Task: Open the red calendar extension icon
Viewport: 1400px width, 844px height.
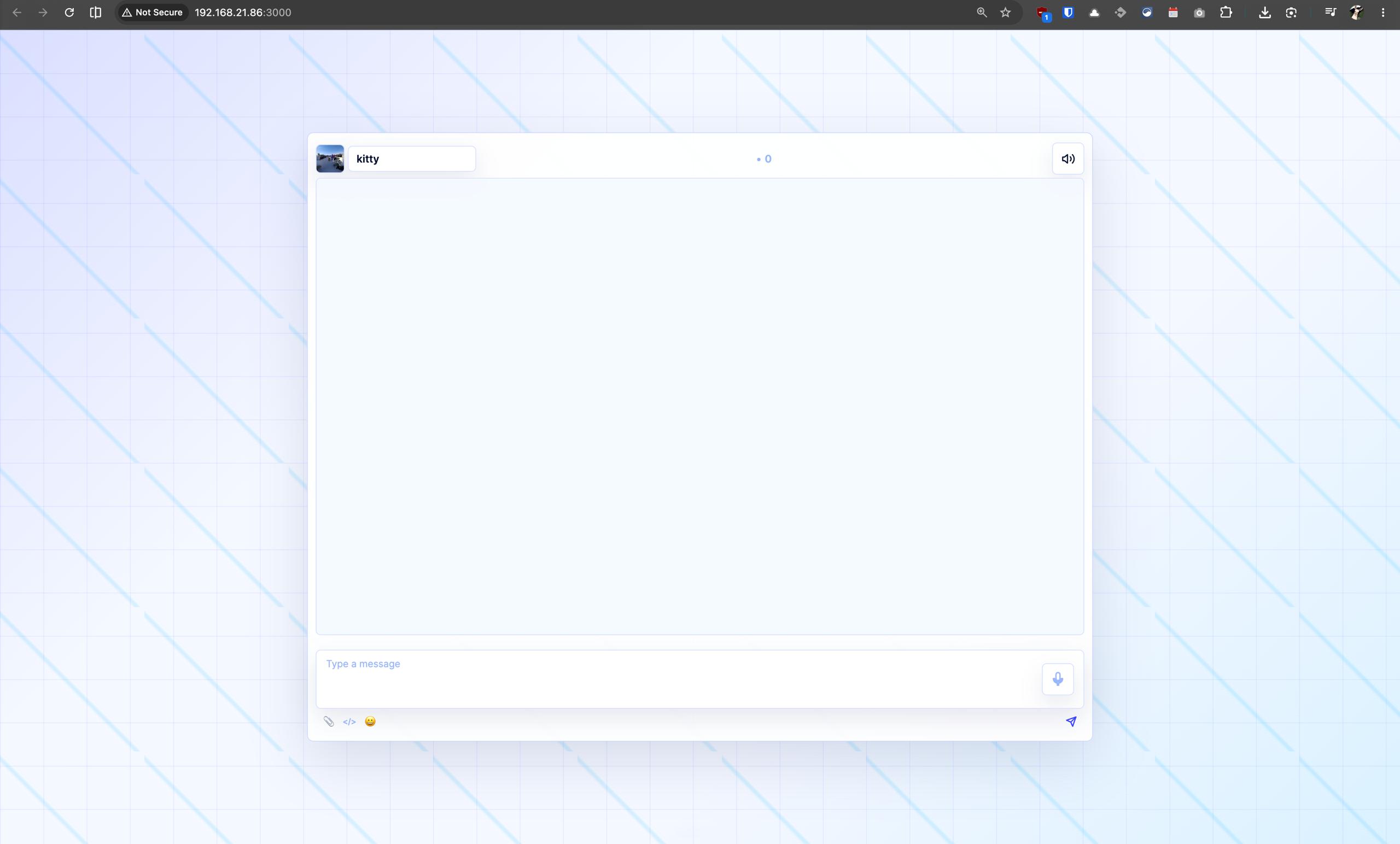Action: click(x=1172, y=13)
